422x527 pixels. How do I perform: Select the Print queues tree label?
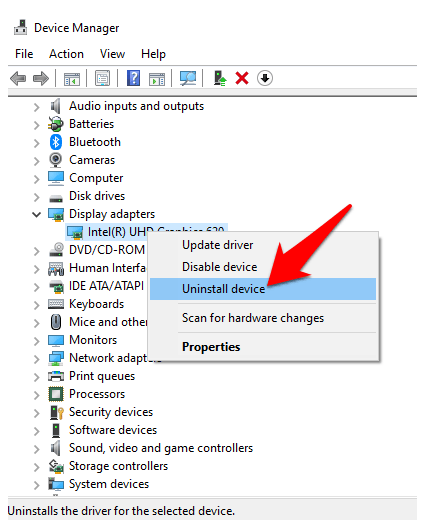(x=102, y=376)
